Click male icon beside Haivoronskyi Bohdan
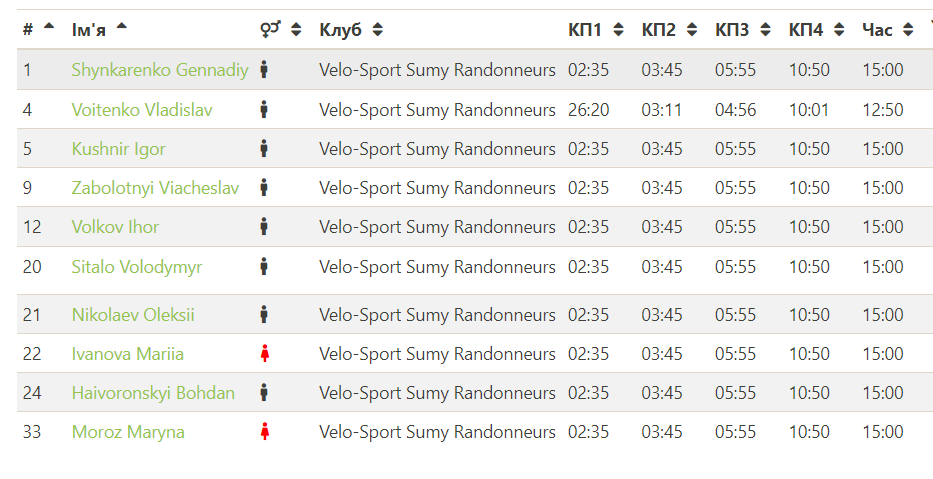 [264, 393]
